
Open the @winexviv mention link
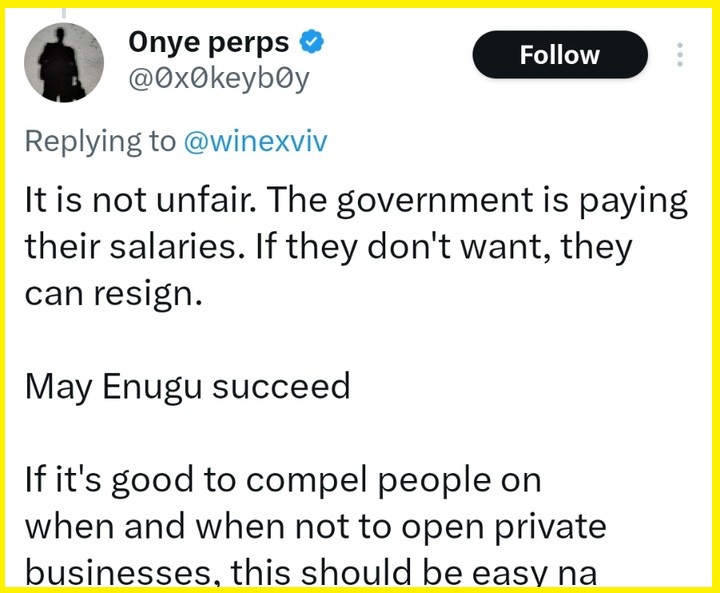[x=255, y=141]
